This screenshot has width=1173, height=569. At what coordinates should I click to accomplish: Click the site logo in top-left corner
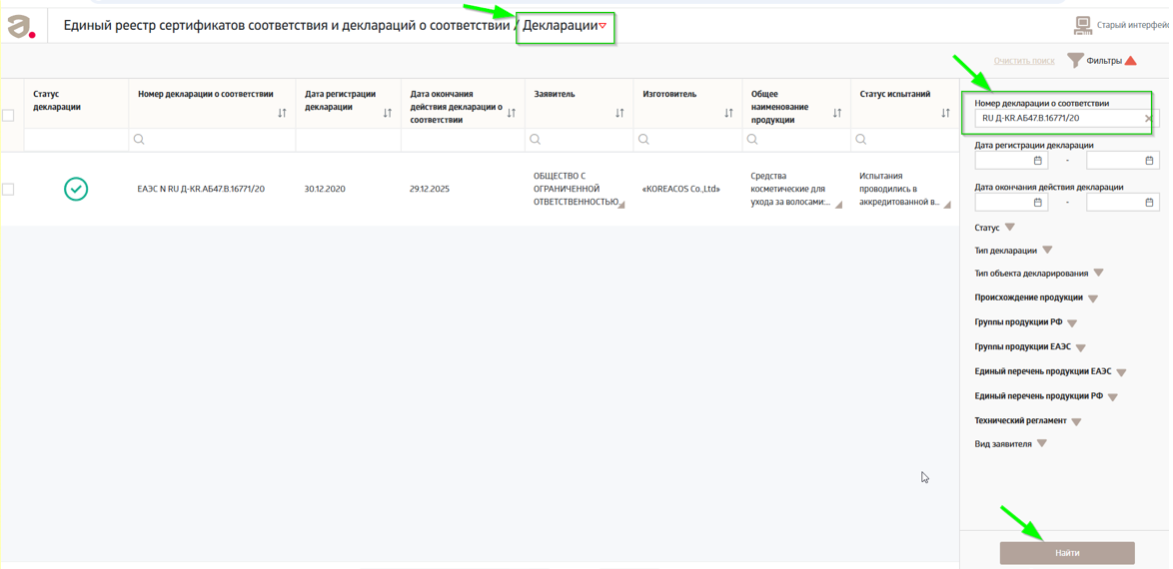coord(20,26)
